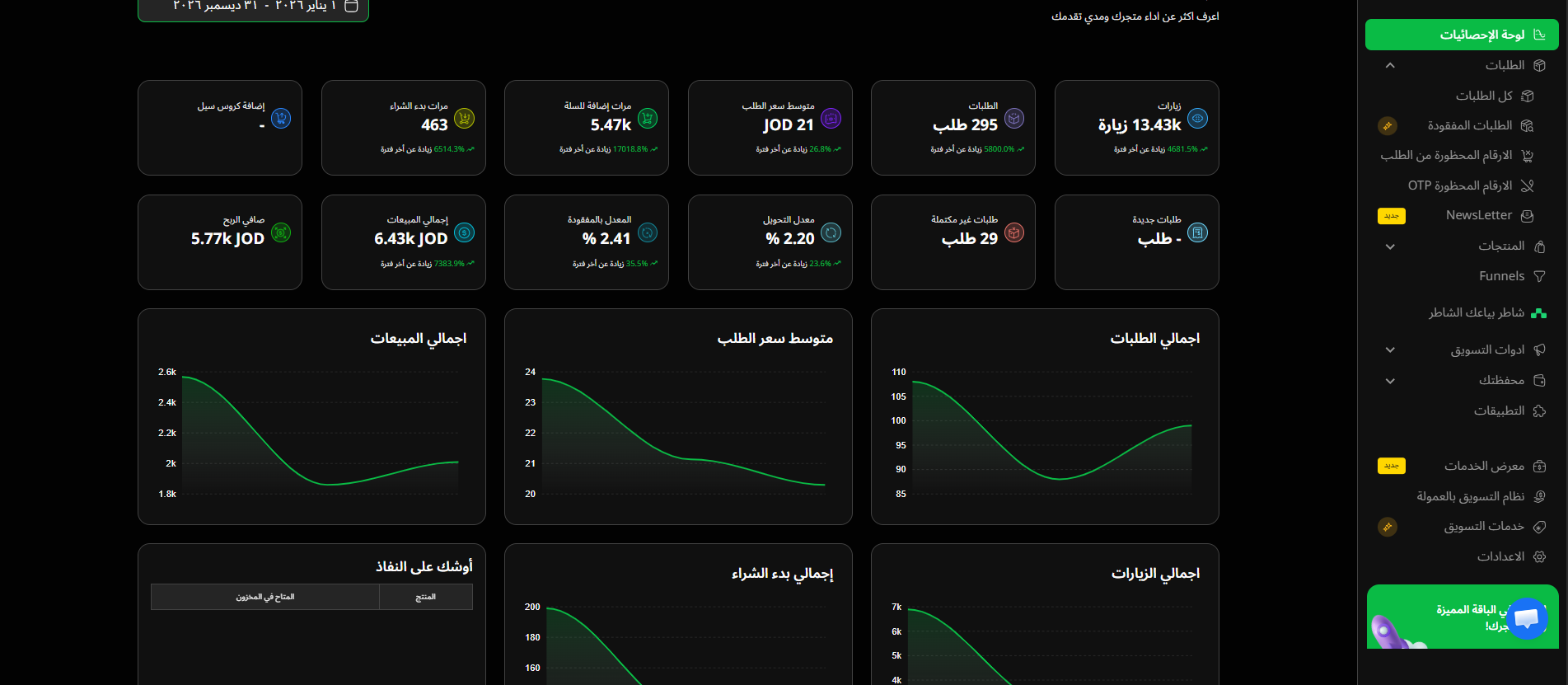Image resolution: width=1568 pixels, height=685 pixels.
Task: Open the live chat bubble
Action: pyautogui.click(x=1527, y=618)
